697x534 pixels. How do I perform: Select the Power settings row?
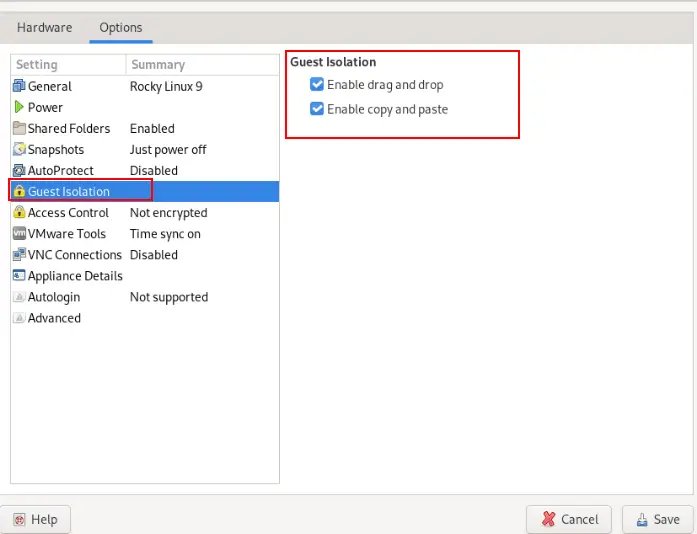pyautogui.click(x=145, y=107)
